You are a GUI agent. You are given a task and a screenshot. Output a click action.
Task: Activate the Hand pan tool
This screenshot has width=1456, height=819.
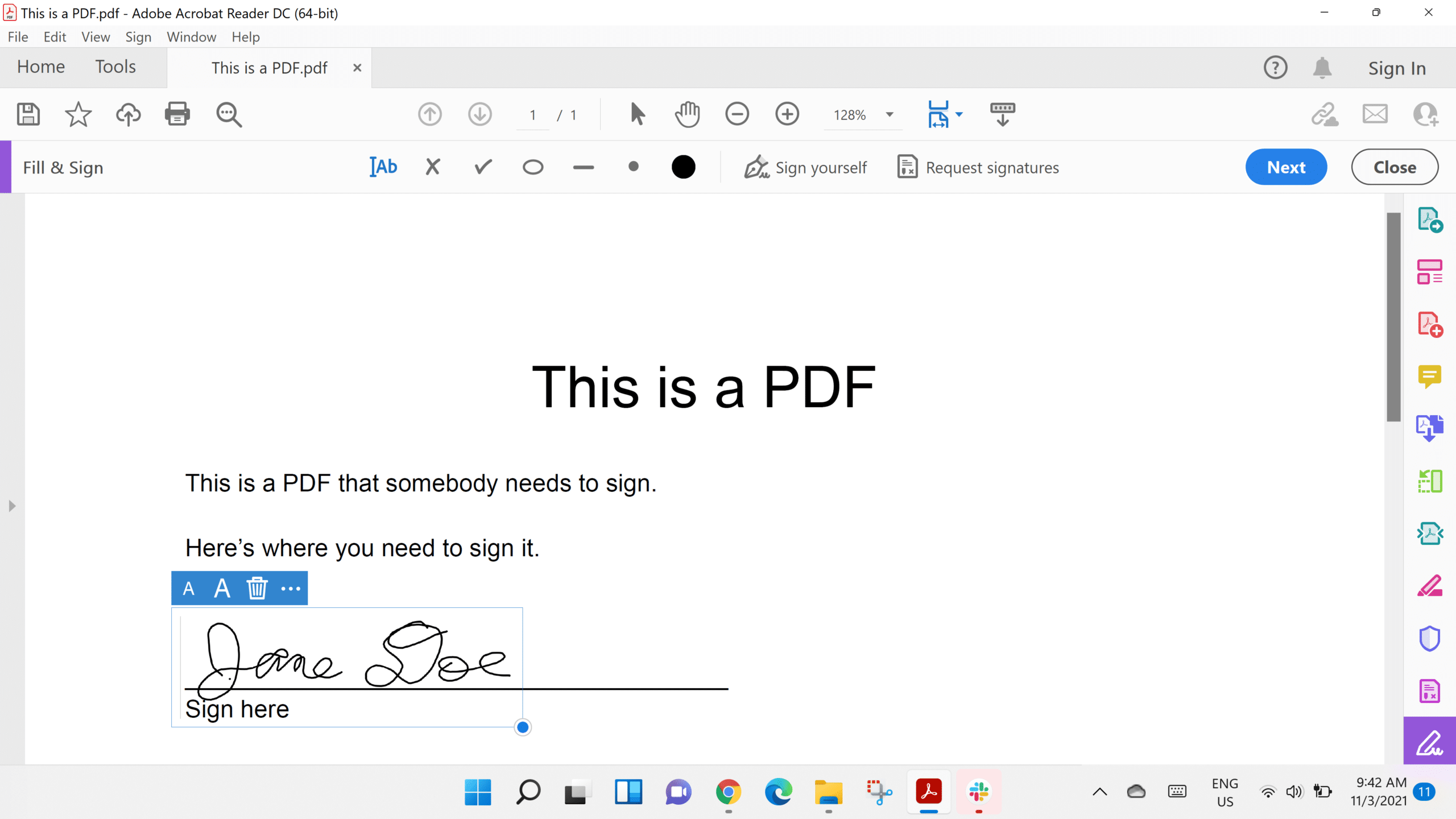click(x=687, y=114)
